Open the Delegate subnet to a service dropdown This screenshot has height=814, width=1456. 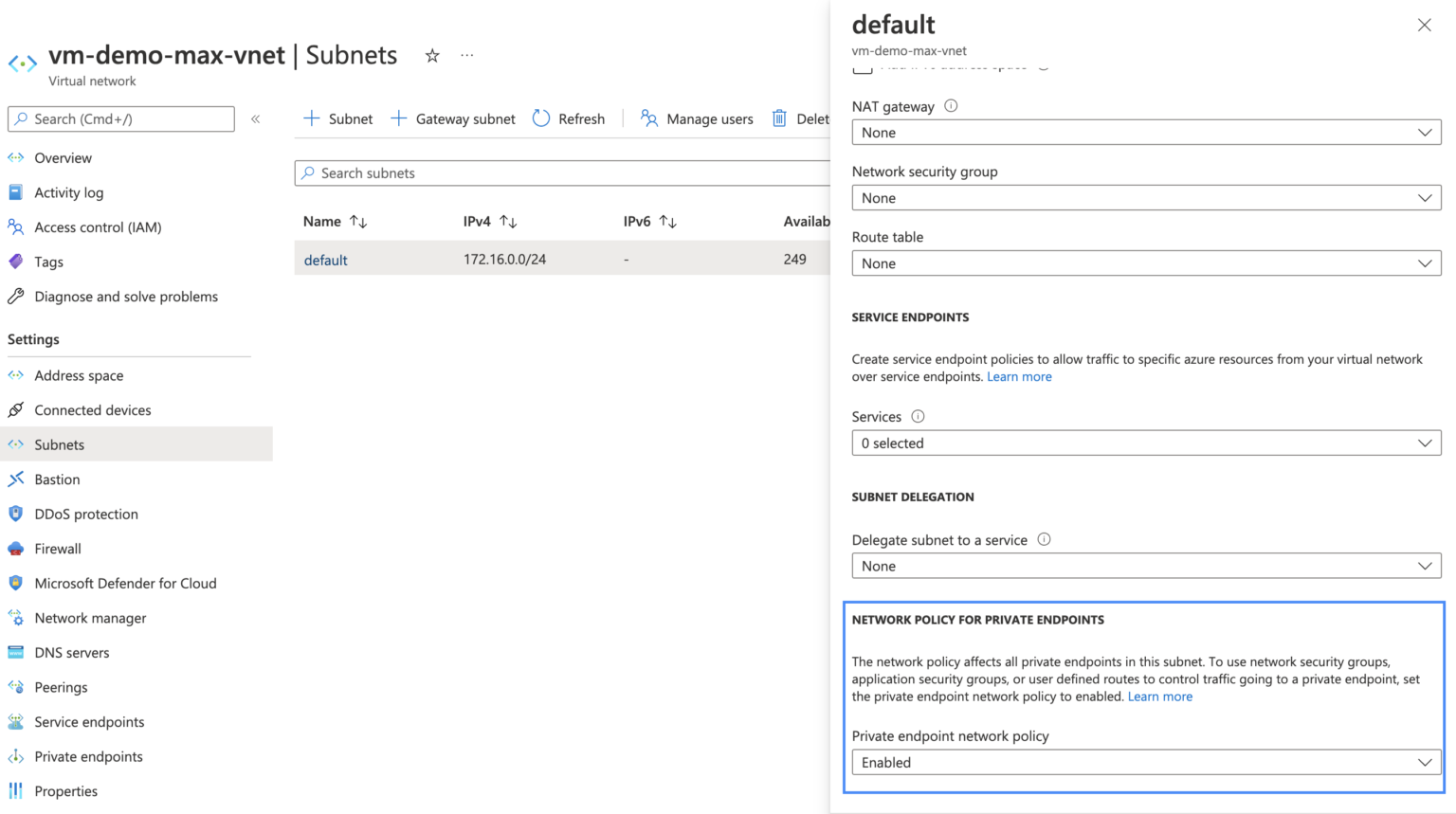click(1146, 566)
